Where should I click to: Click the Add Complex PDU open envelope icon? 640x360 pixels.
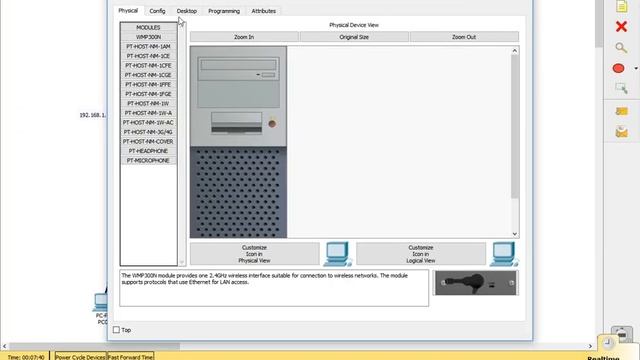pos(621,132)
